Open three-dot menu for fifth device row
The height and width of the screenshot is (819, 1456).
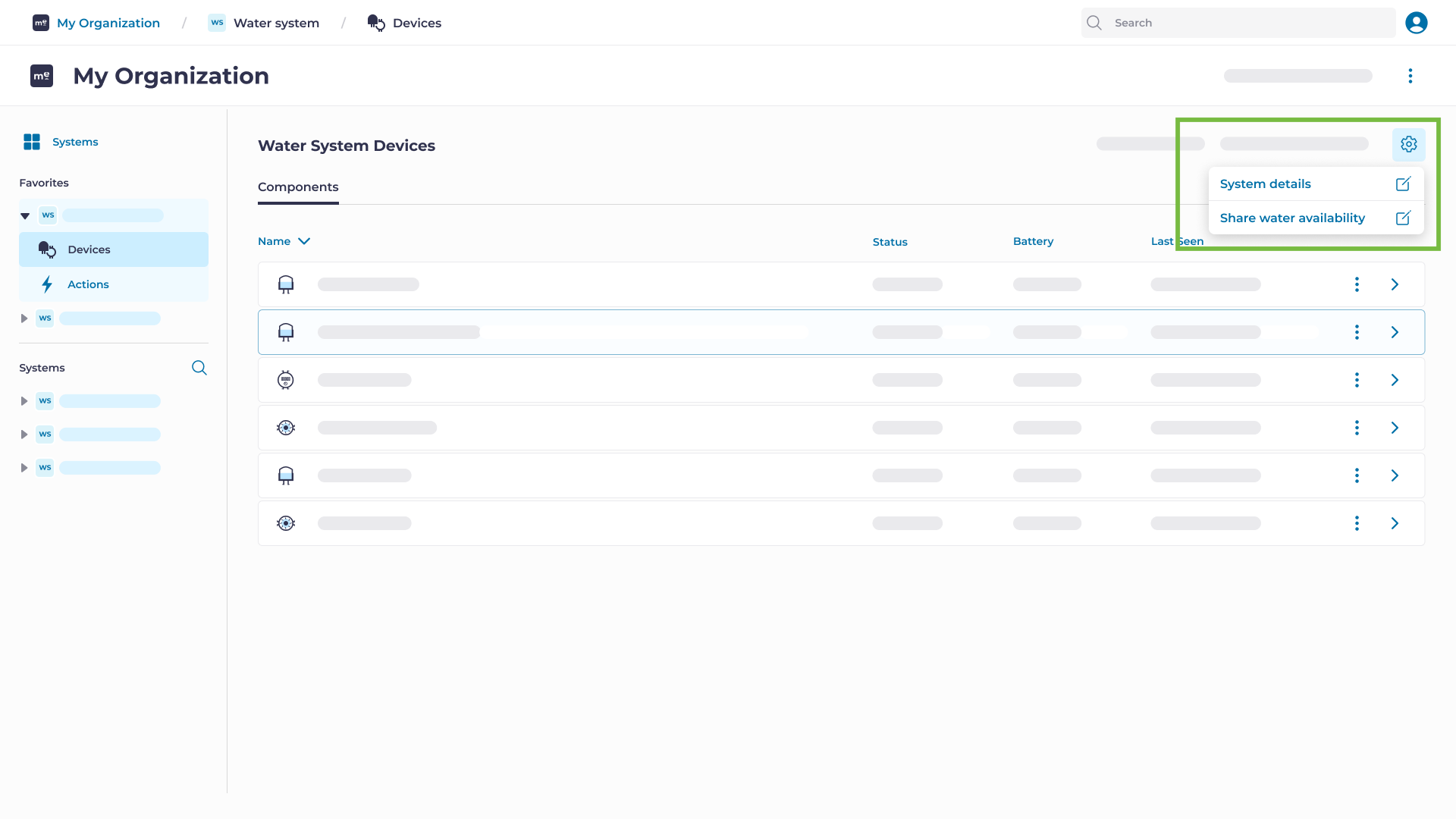click(1357, 475)
